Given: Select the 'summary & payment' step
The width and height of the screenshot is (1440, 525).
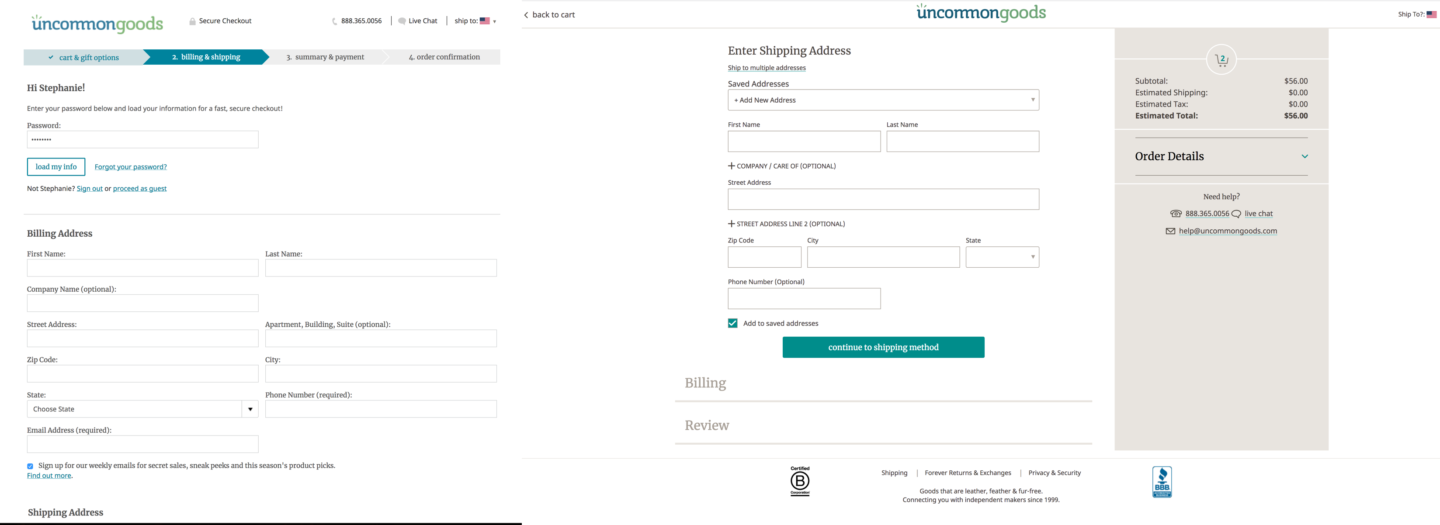Looking at the screenshot, I should point(325,57).
